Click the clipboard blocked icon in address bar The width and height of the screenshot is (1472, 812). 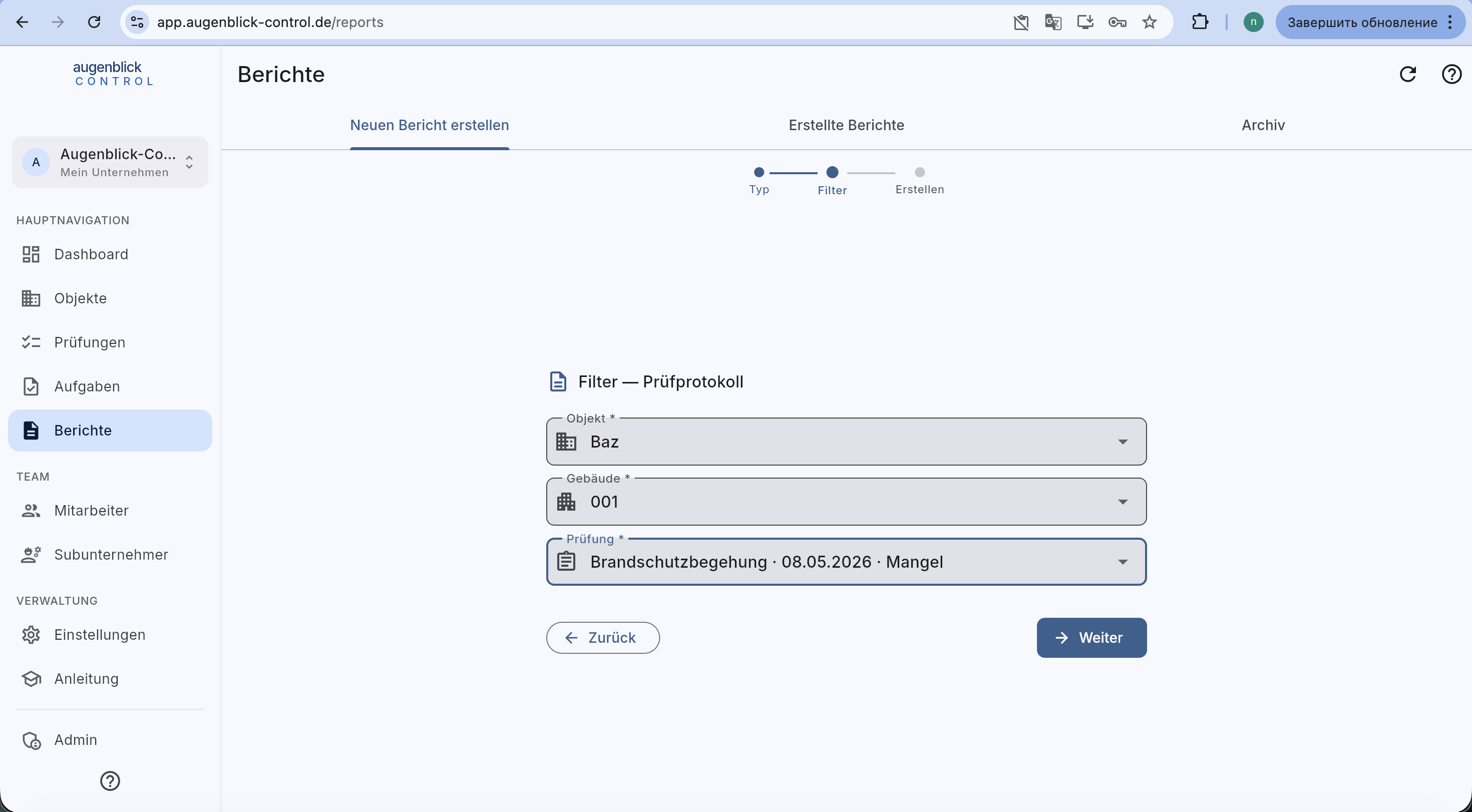[1021, 23]
